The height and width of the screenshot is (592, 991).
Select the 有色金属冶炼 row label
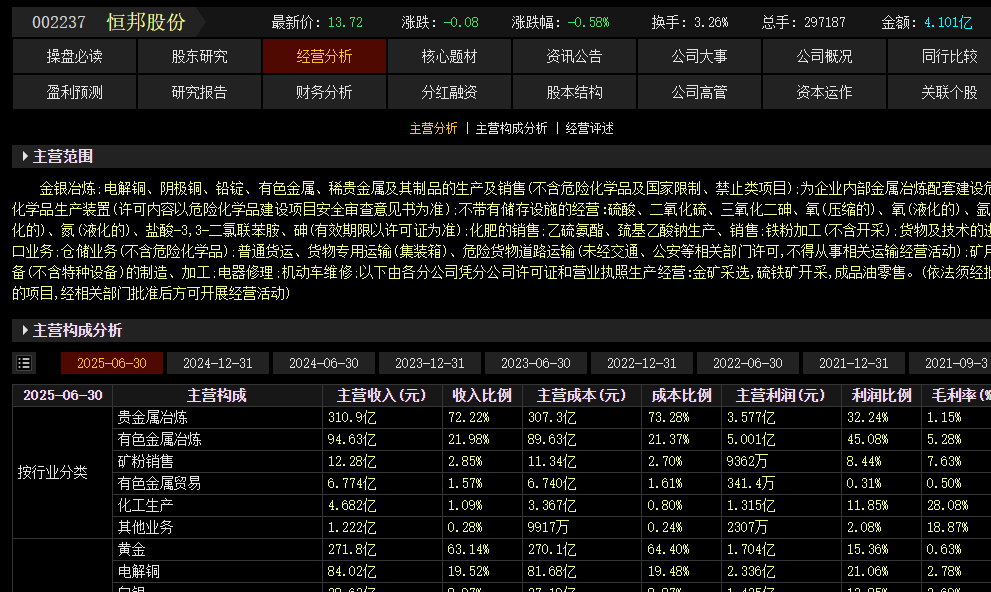pos(159,440)
